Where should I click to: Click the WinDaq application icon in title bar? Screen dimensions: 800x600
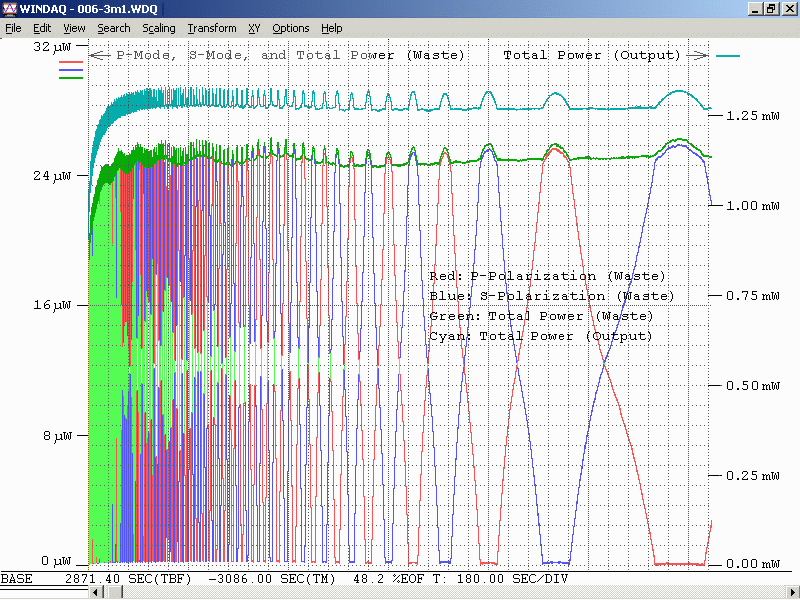10,9
